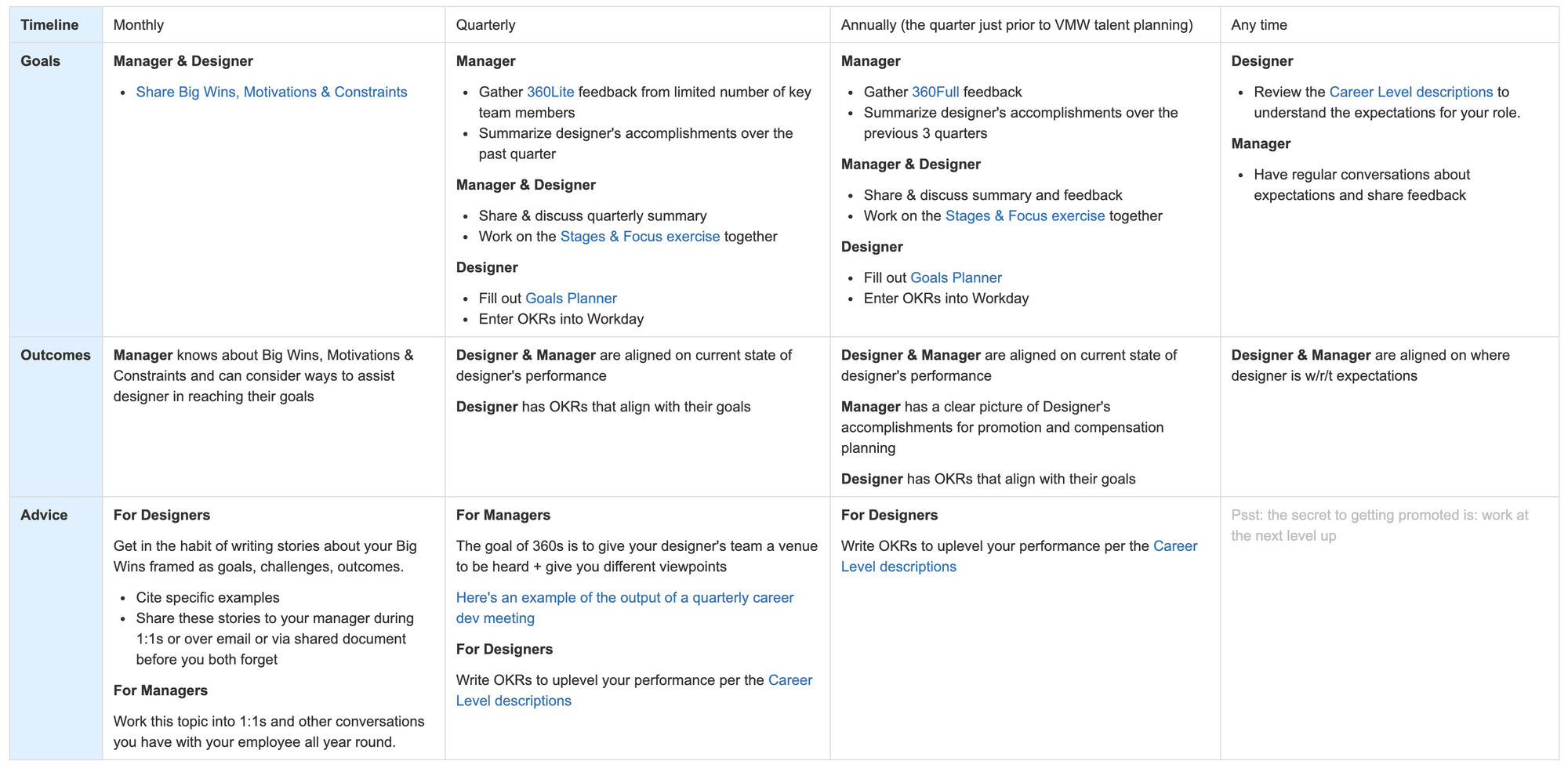The width and height of the screenshot is (1568, 768).
Task: Click the Monthly column heading cell
Action: click(274, 25)
